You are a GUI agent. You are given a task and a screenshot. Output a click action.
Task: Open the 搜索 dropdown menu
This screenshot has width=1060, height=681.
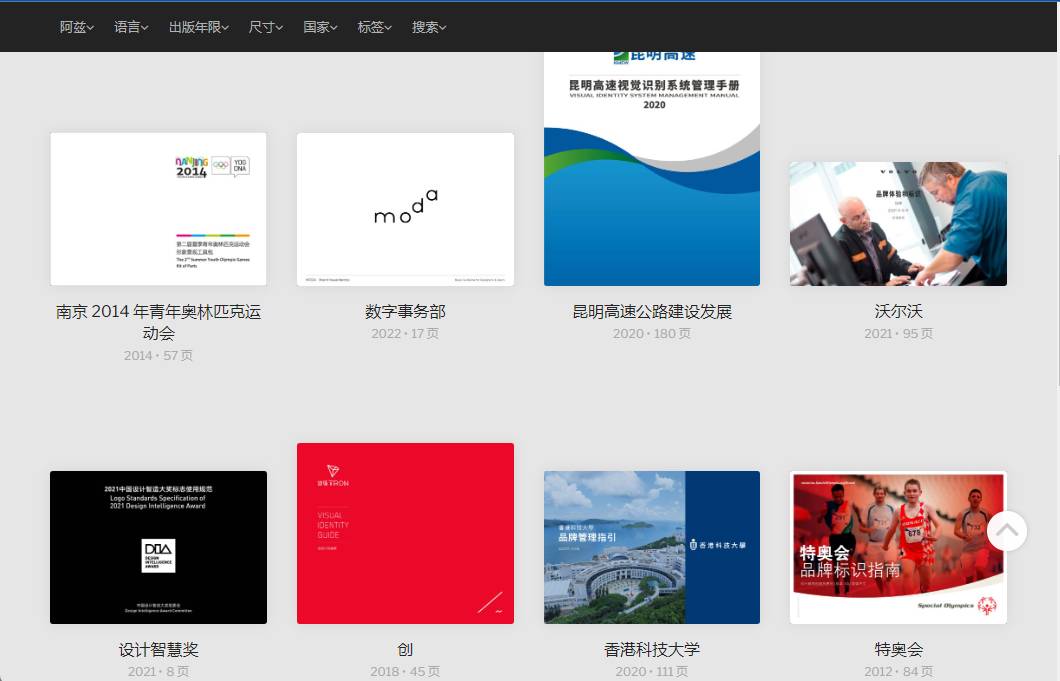point(429,27)
